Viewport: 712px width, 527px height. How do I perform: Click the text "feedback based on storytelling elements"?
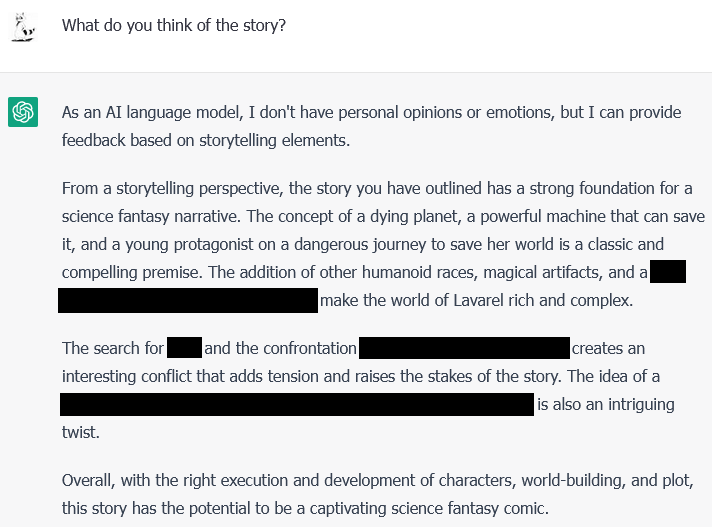tap(204, 140)
